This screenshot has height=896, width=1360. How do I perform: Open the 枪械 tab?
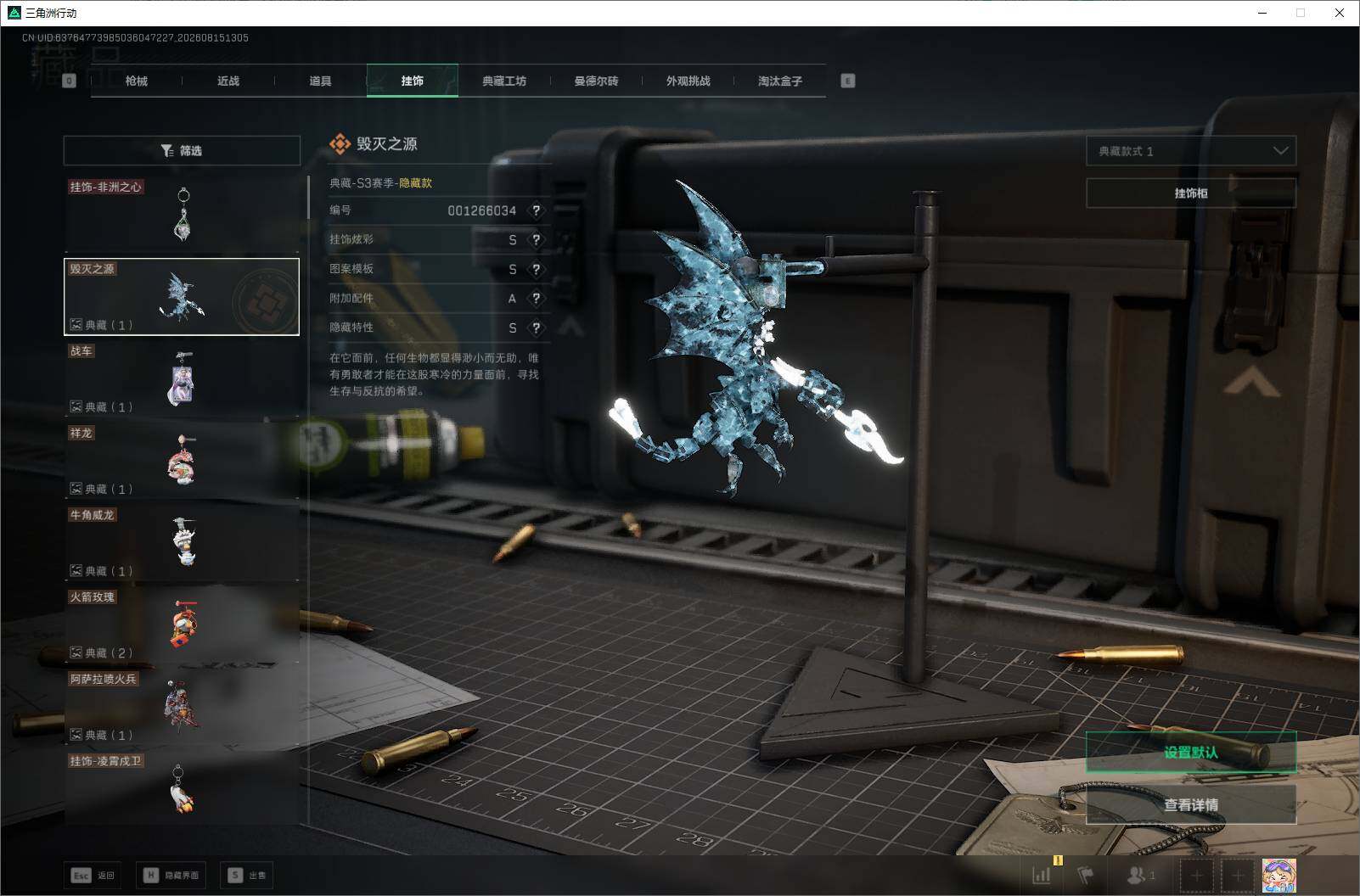136,81
